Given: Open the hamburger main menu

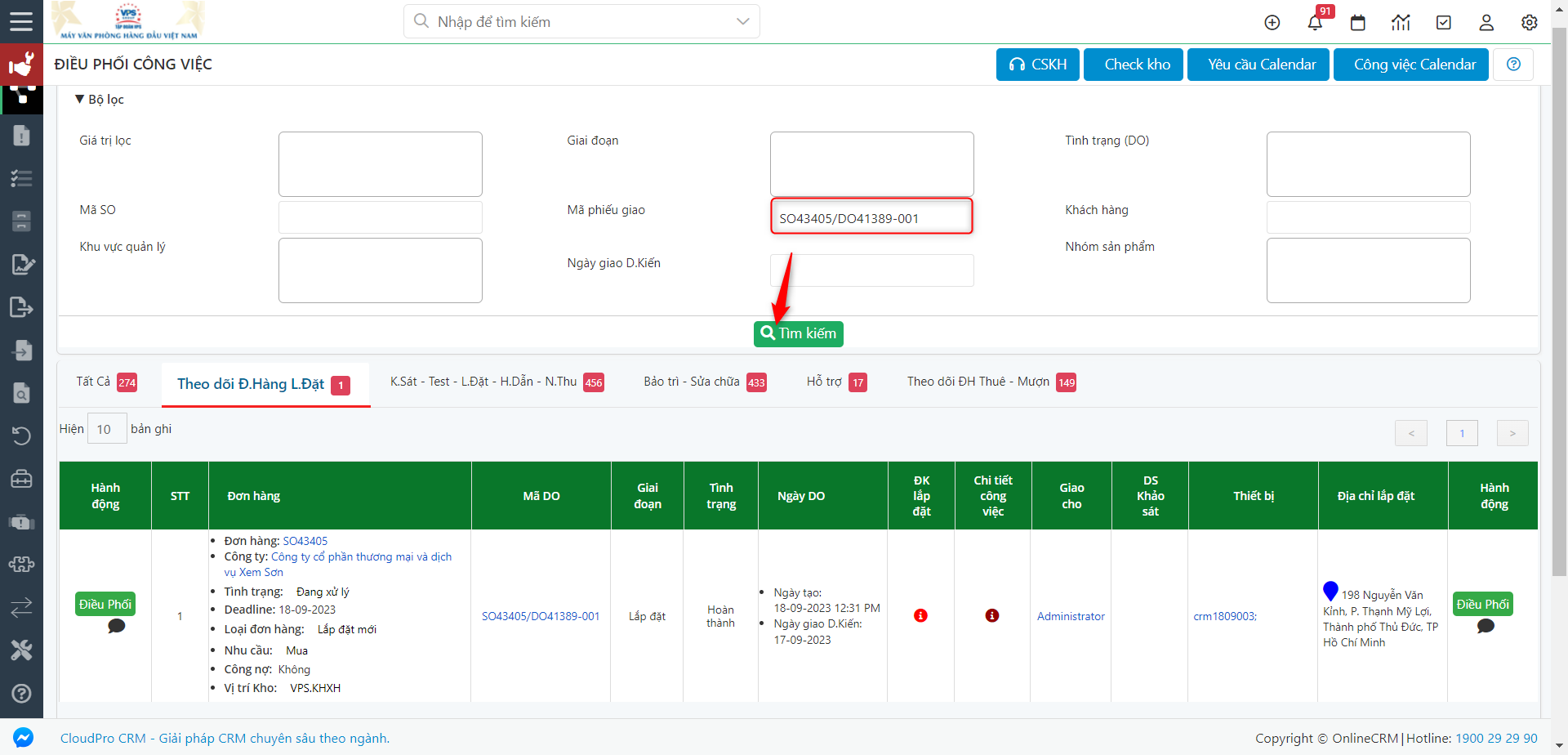Looking at the screenshot, I should point(21,21).
